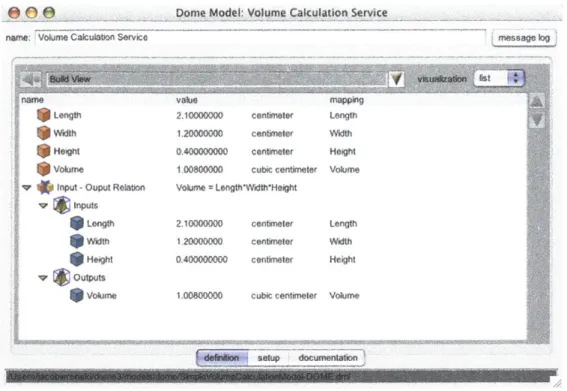Click cubic centimeter unit of top-level Volume
567x391 pixels.
[x=284, y=169]
